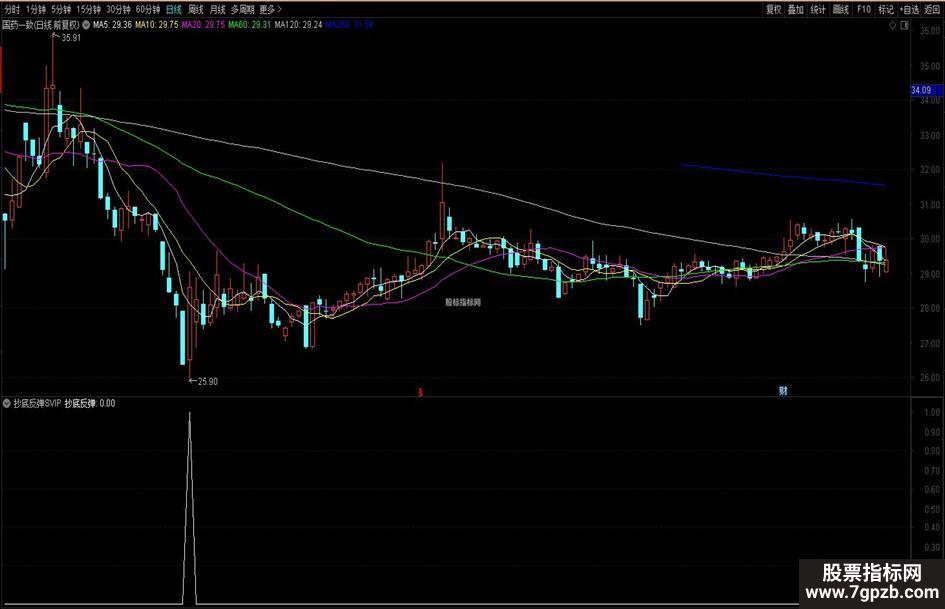This screenshot has width=945, height=609.
Task: Click the 1.00 indicator axis label
Action: (932, 412)
